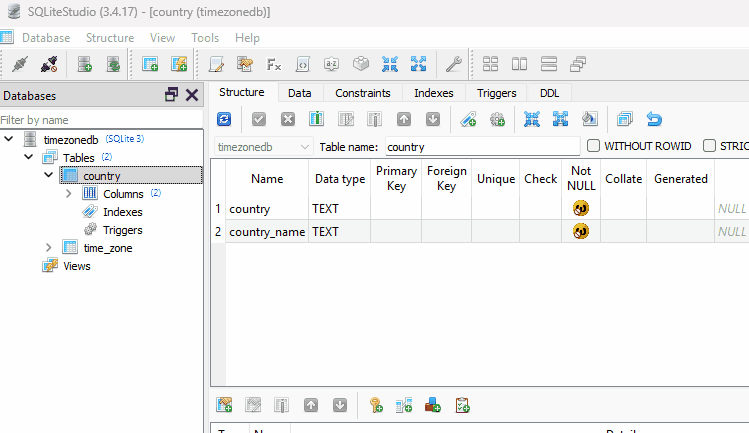The image size is (749, 433).
Task: Open the timezonedb database dropdown
Action: tap(264, 147)
